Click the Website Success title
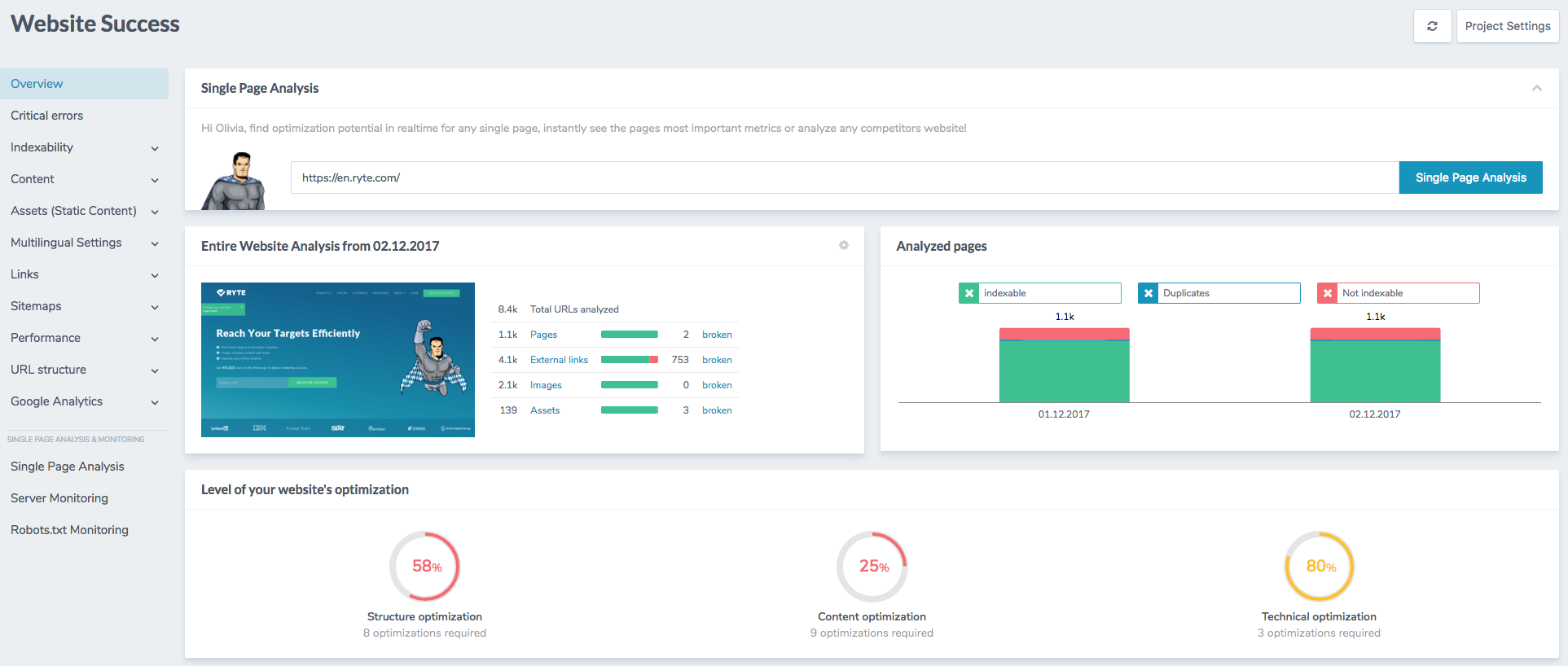1568x666 pixels. [x=95, y=24]
